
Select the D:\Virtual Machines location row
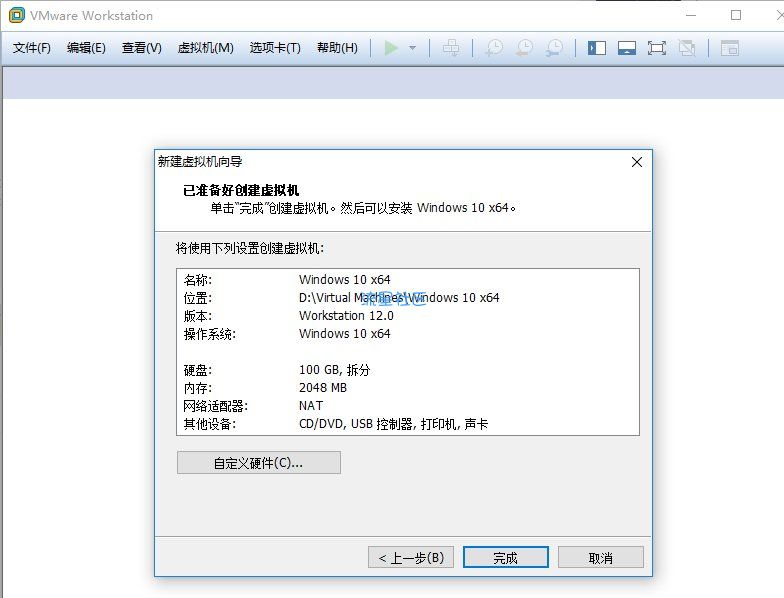tap(408, 298)
